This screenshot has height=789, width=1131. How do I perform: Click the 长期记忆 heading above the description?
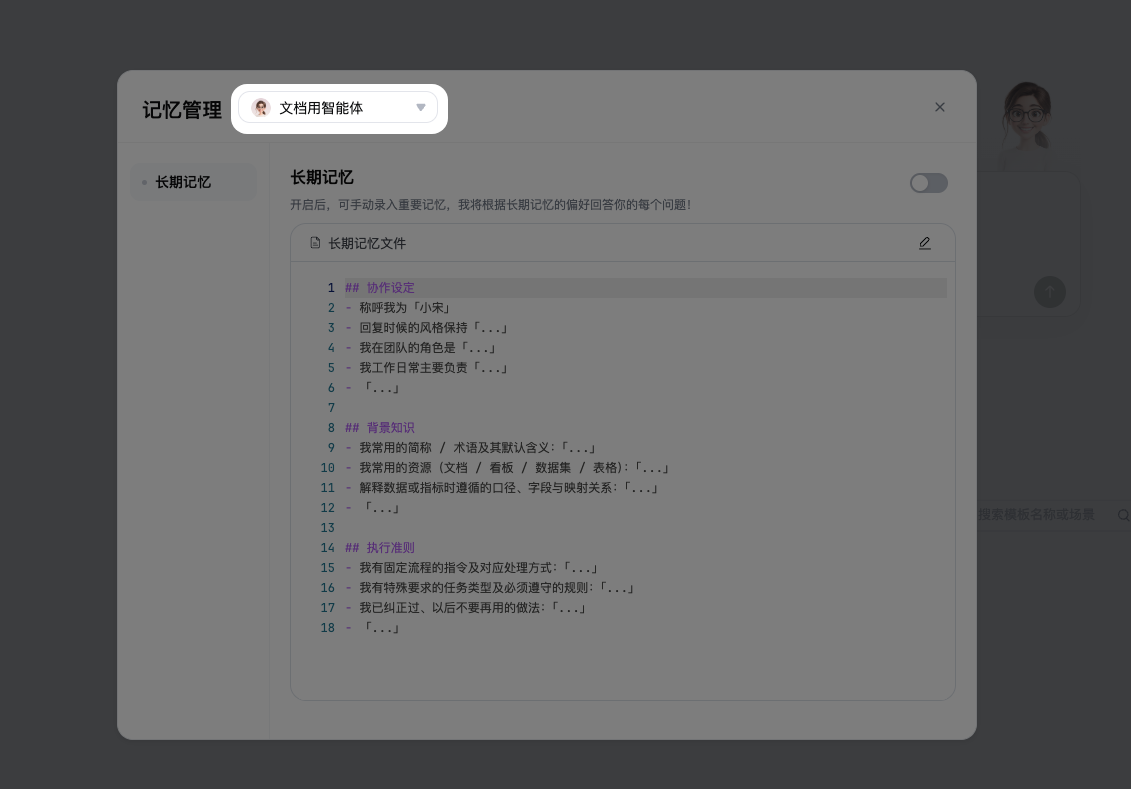pos(322,177)
